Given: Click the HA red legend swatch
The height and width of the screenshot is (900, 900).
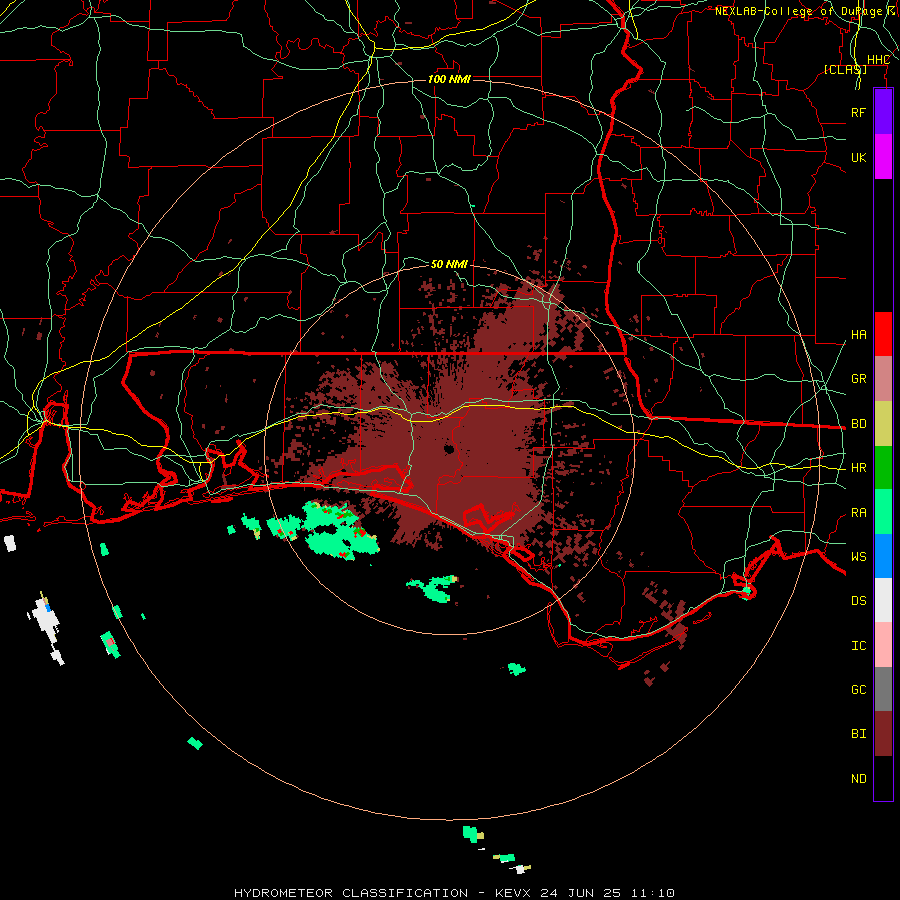Looking at the screenshot, I should [883, 334].
